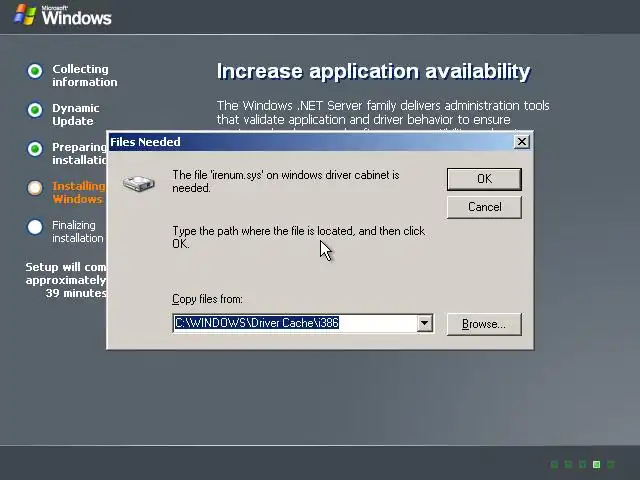Click the Files Needed title bar
This screenshot has height=480, width=640.
pos(310,142)
